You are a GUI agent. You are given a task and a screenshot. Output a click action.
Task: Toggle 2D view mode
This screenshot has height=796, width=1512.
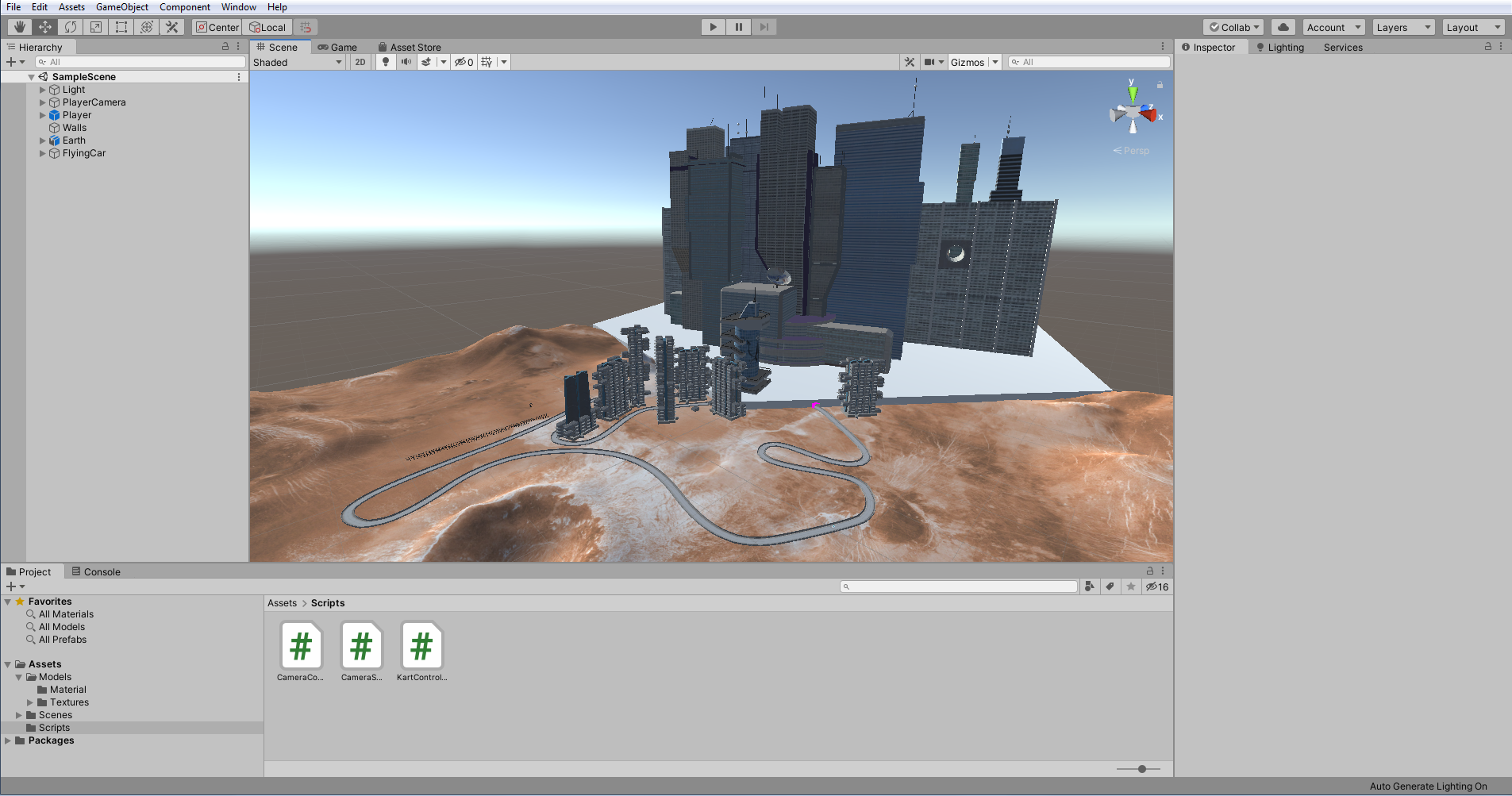click(x=360, y=62)
